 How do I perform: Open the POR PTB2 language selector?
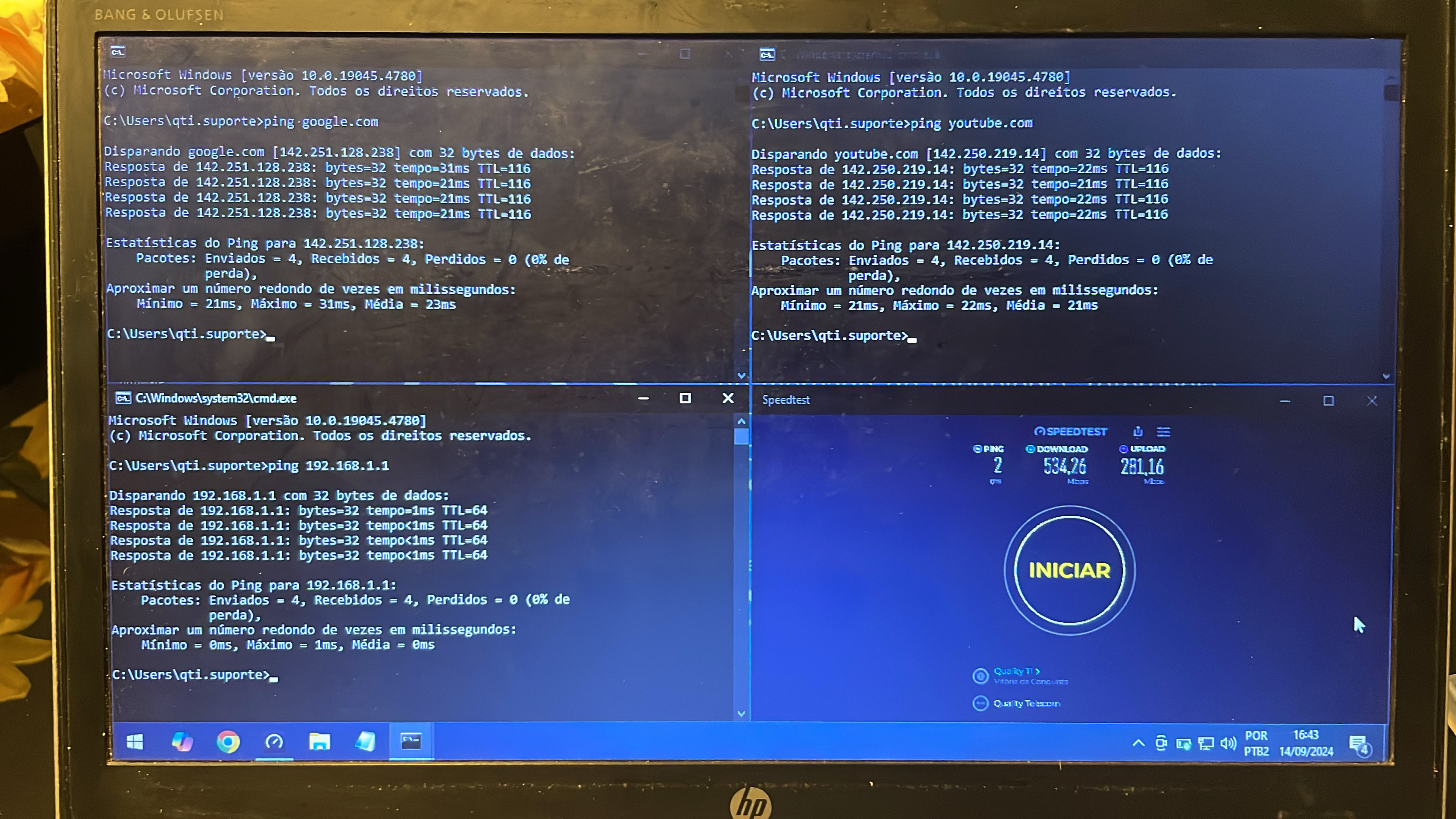pyautogui.click(x=1256, y=743)
